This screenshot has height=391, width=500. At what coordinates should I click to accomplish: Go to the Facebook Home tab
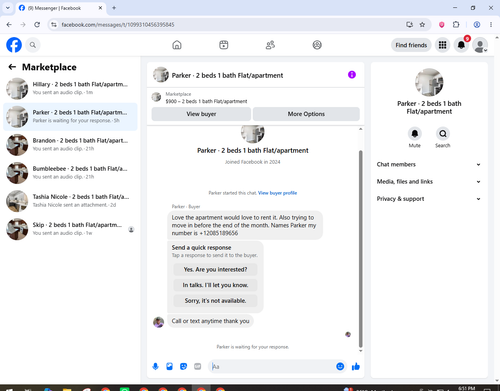pyautogui.click(x=177, y=45)
